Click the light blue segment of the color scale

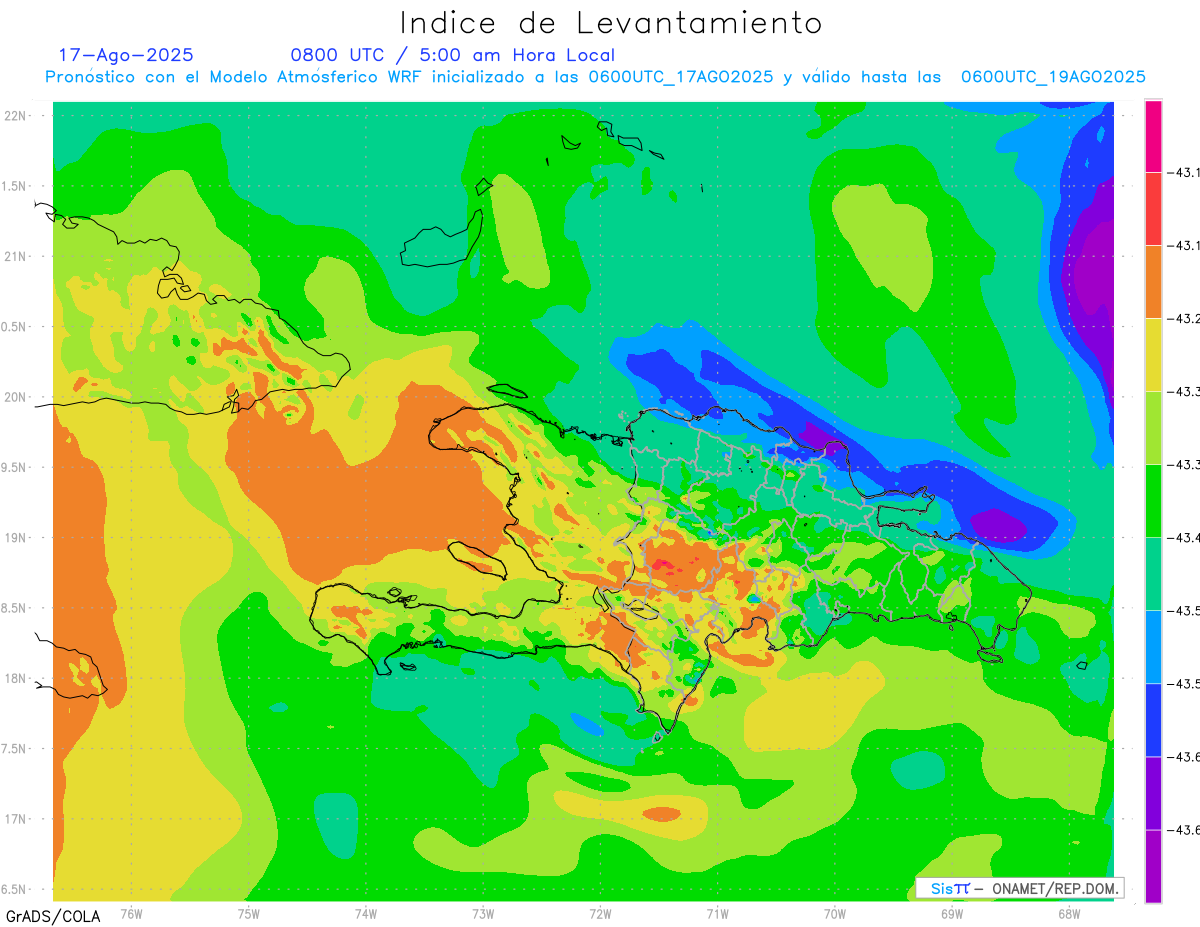point(1153,647)
